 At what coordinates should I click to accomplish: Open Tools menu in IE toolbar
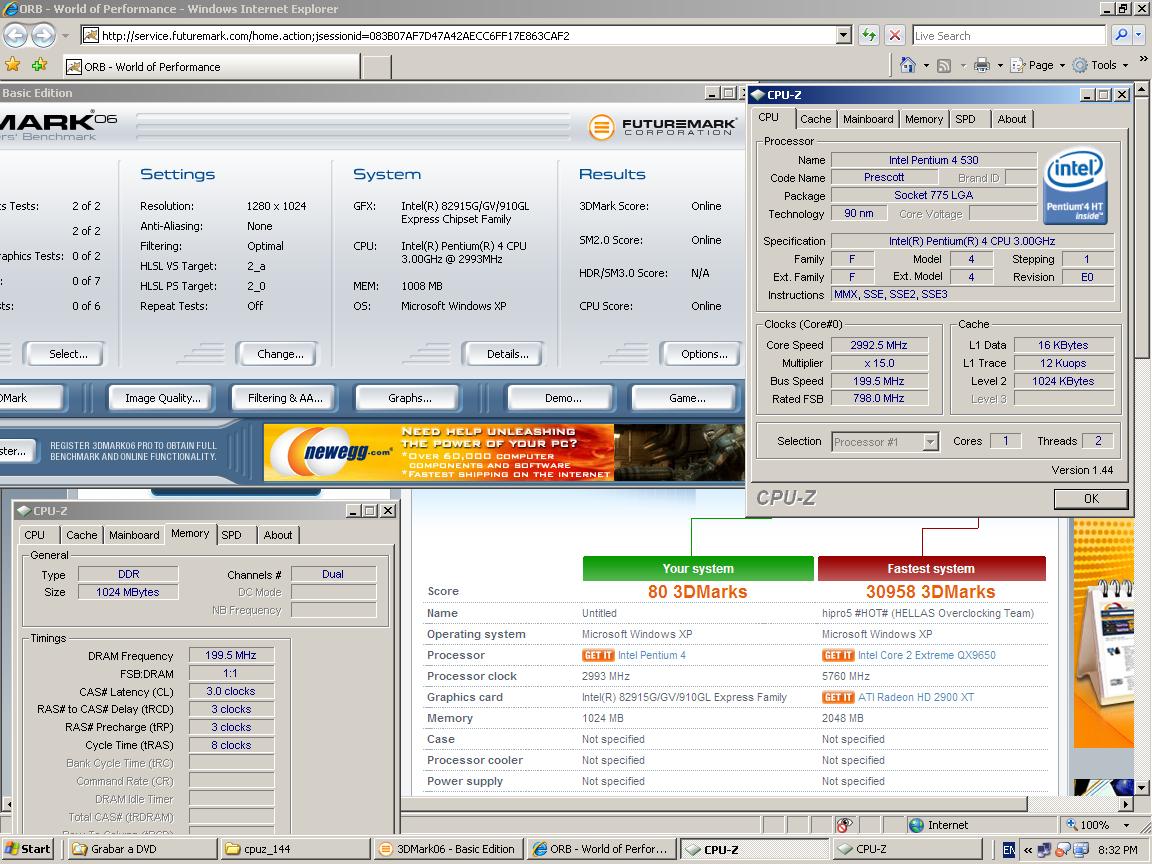pos(1101,65)
